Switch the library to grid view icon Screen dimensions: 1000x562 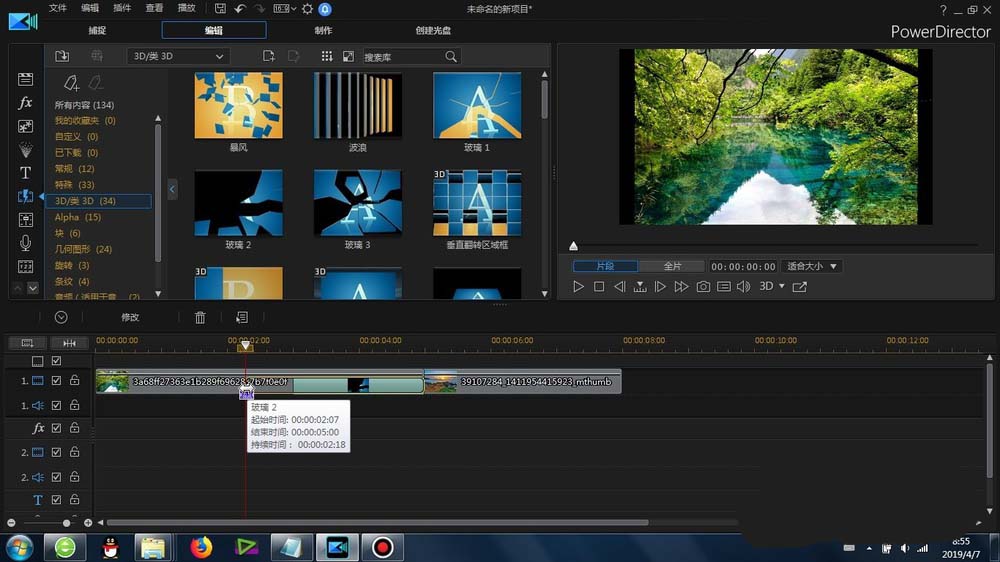[327, 56]
